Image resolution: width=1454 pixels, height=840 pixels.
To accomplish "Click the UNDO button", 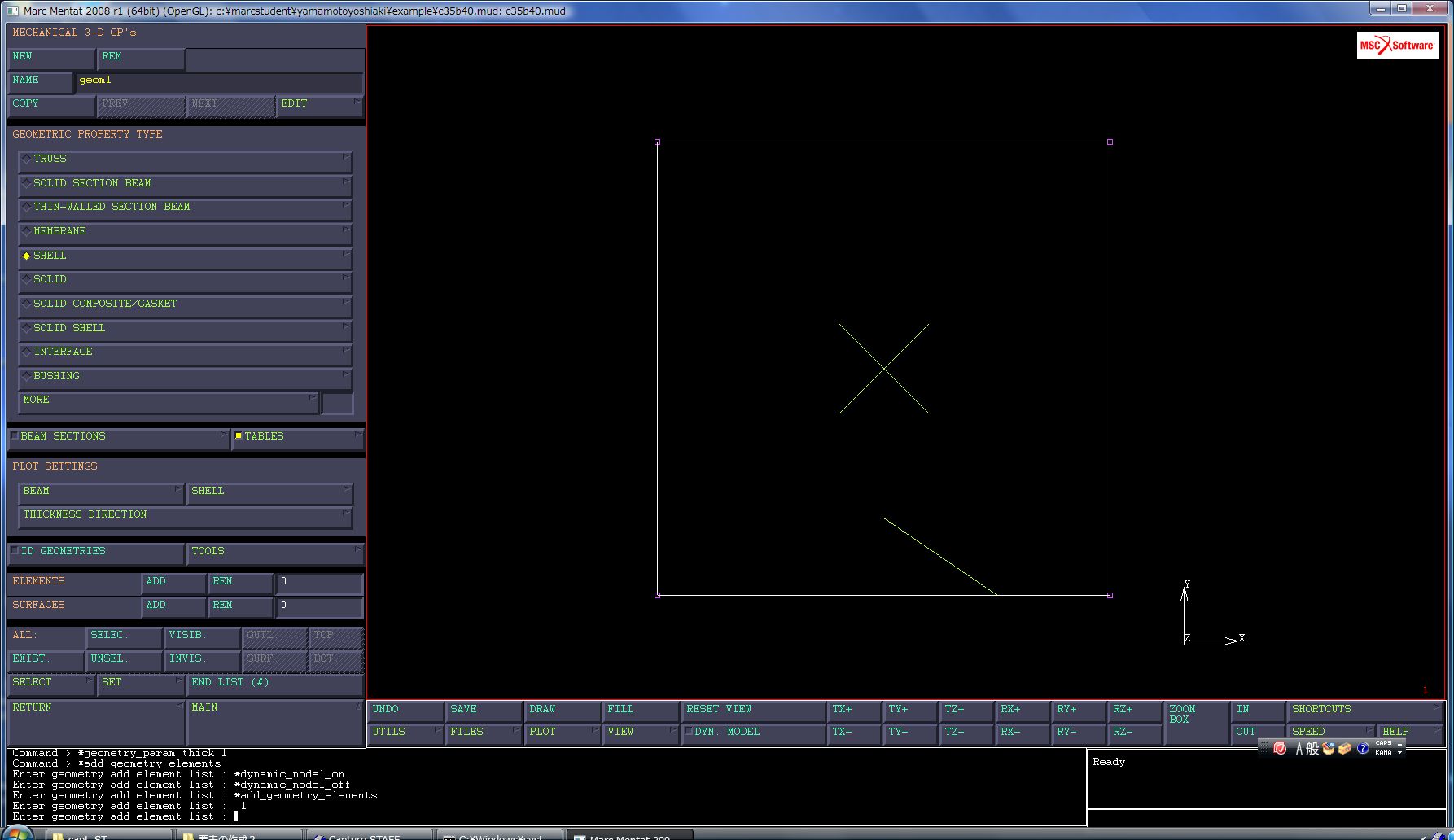I will pyautogui.click(x=405, y=710).
